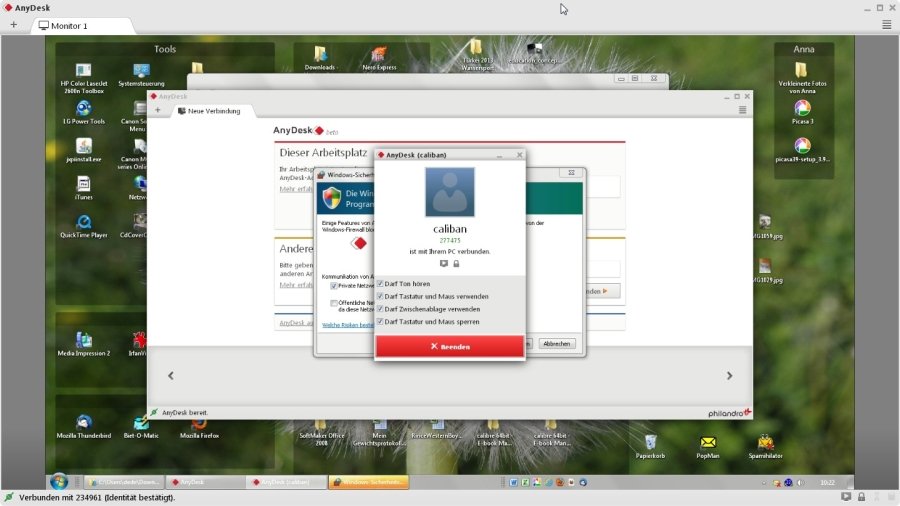The height and width of the screenshot is (506, 900).
Task: Open hamburger menu in remote AnyDesk window
Action: pyautogui.click(x=742, y=110)
